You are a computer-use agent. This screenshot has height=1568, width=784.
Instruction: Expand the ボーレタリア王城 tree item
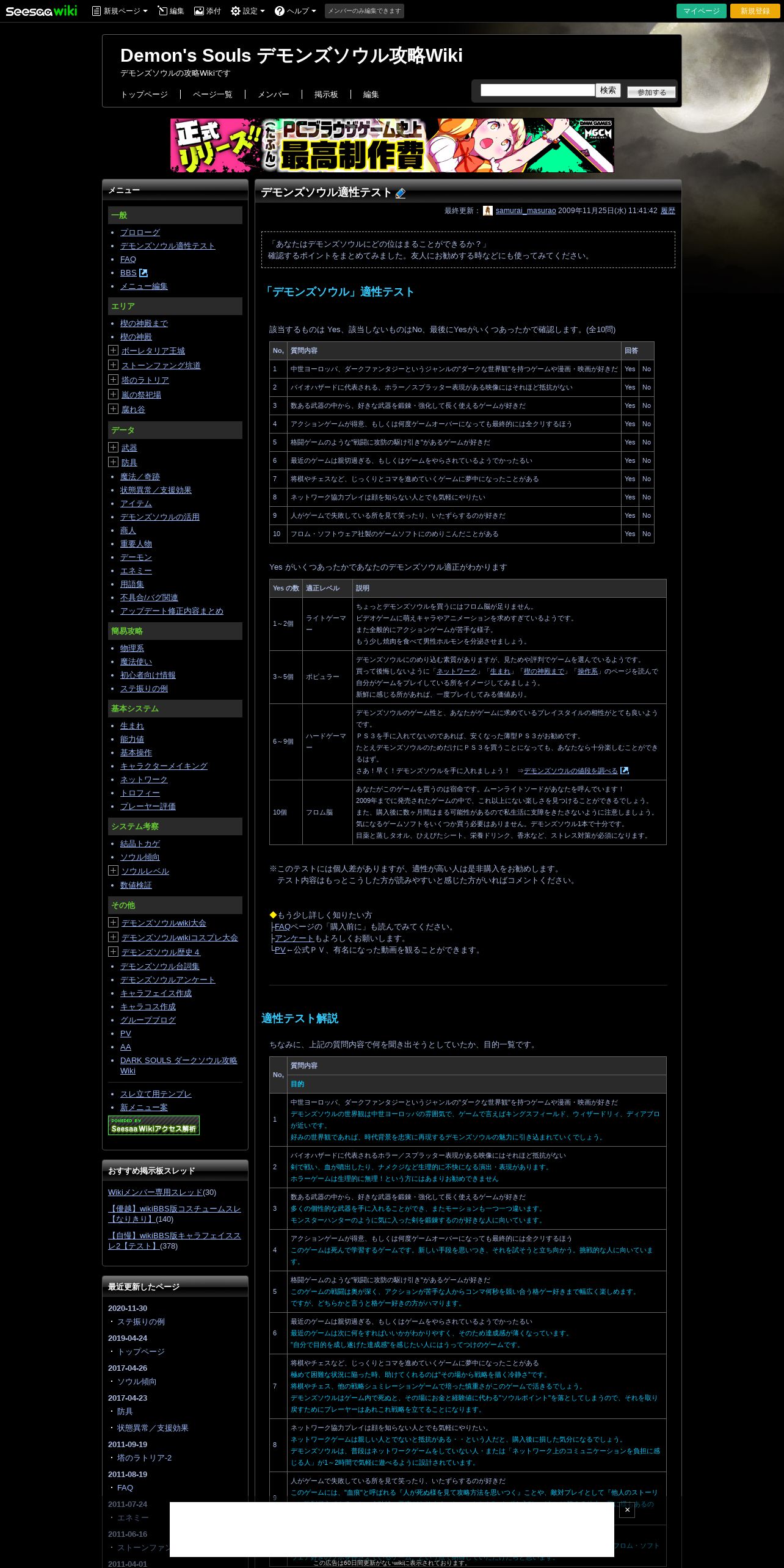coord(113,350)
